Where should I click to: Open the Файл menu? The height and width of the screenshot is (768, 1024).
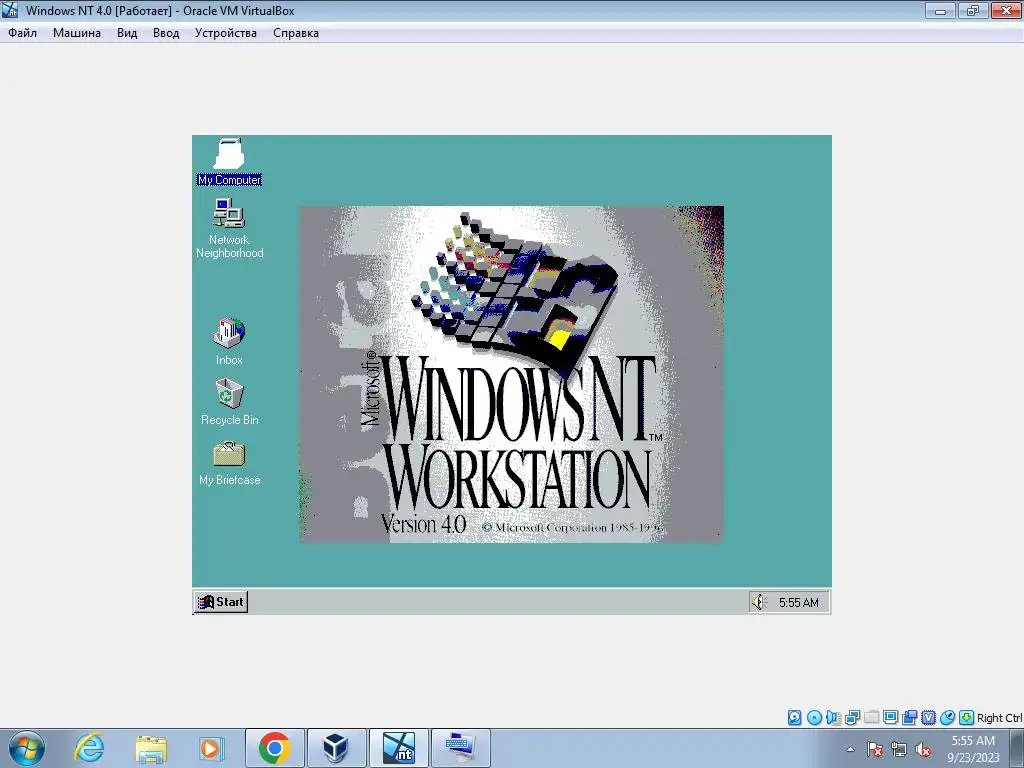[x=22, y=33]
